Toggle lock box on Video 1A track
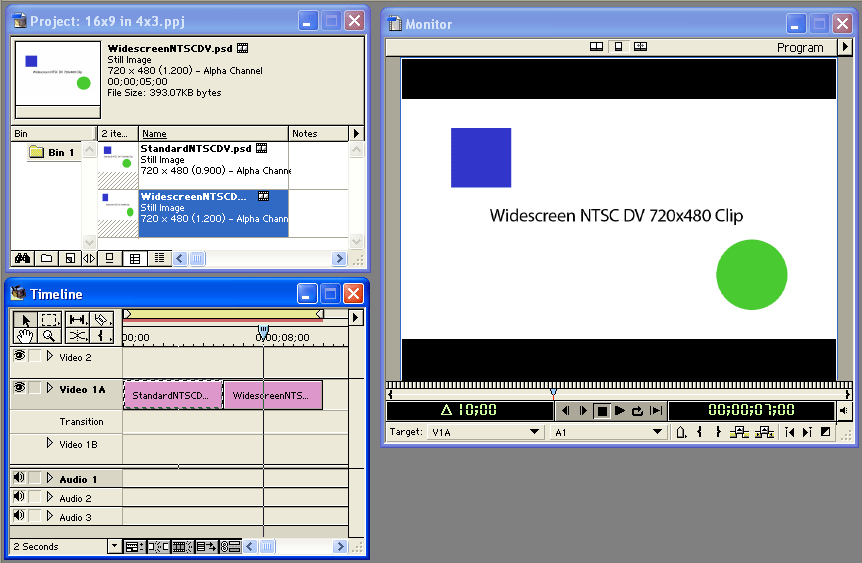 click(x=35, y=388)
